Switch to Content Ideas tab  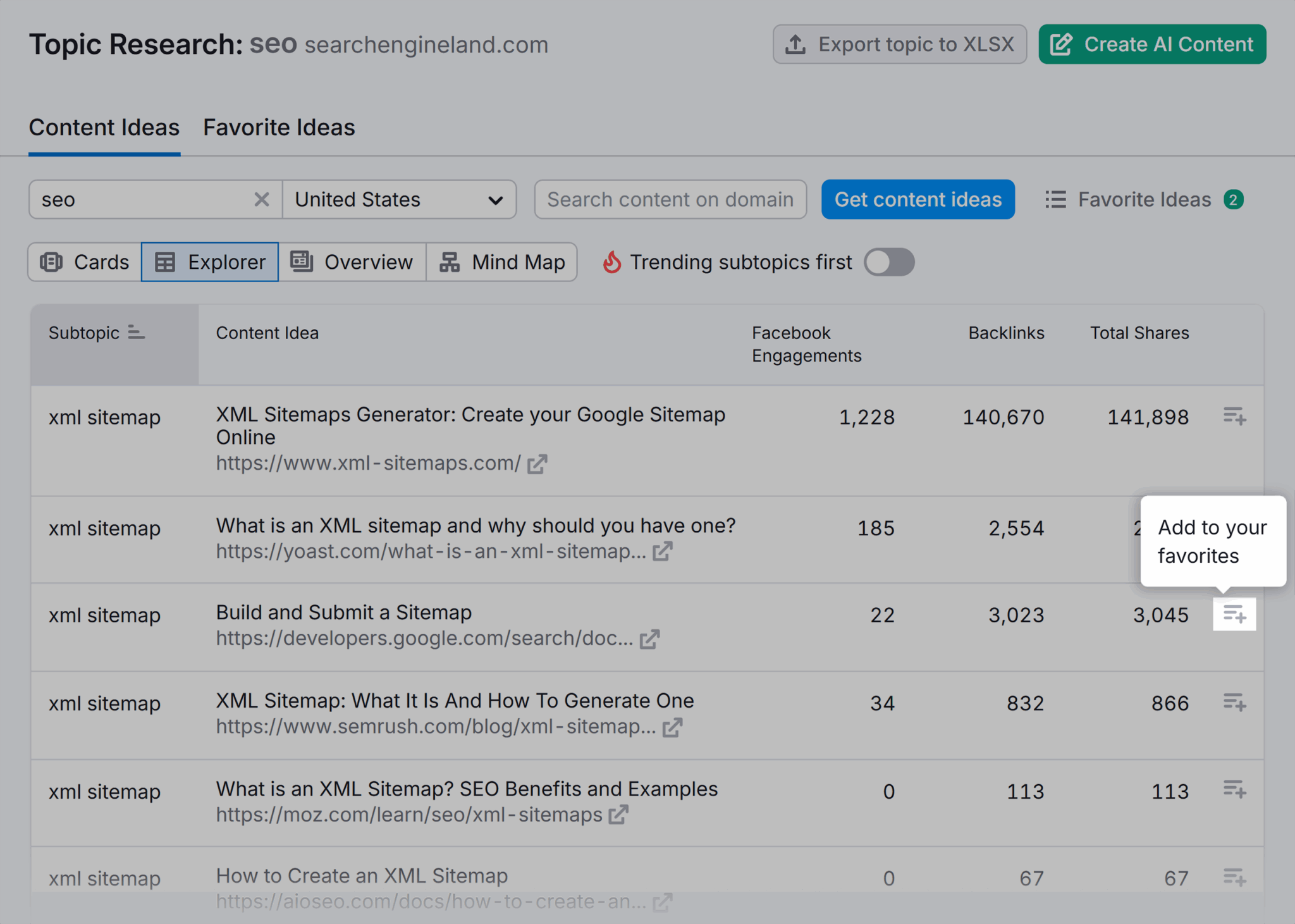pos(104,128)
